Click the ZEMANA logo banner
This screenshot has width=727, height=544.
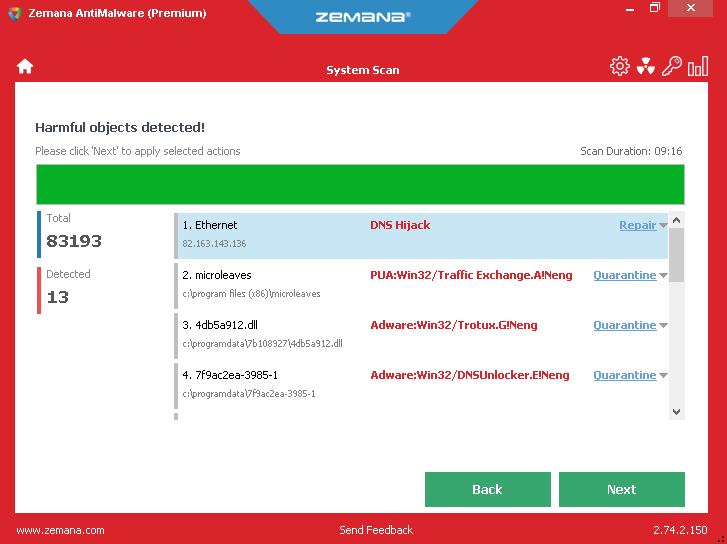(x=363, y=17)
